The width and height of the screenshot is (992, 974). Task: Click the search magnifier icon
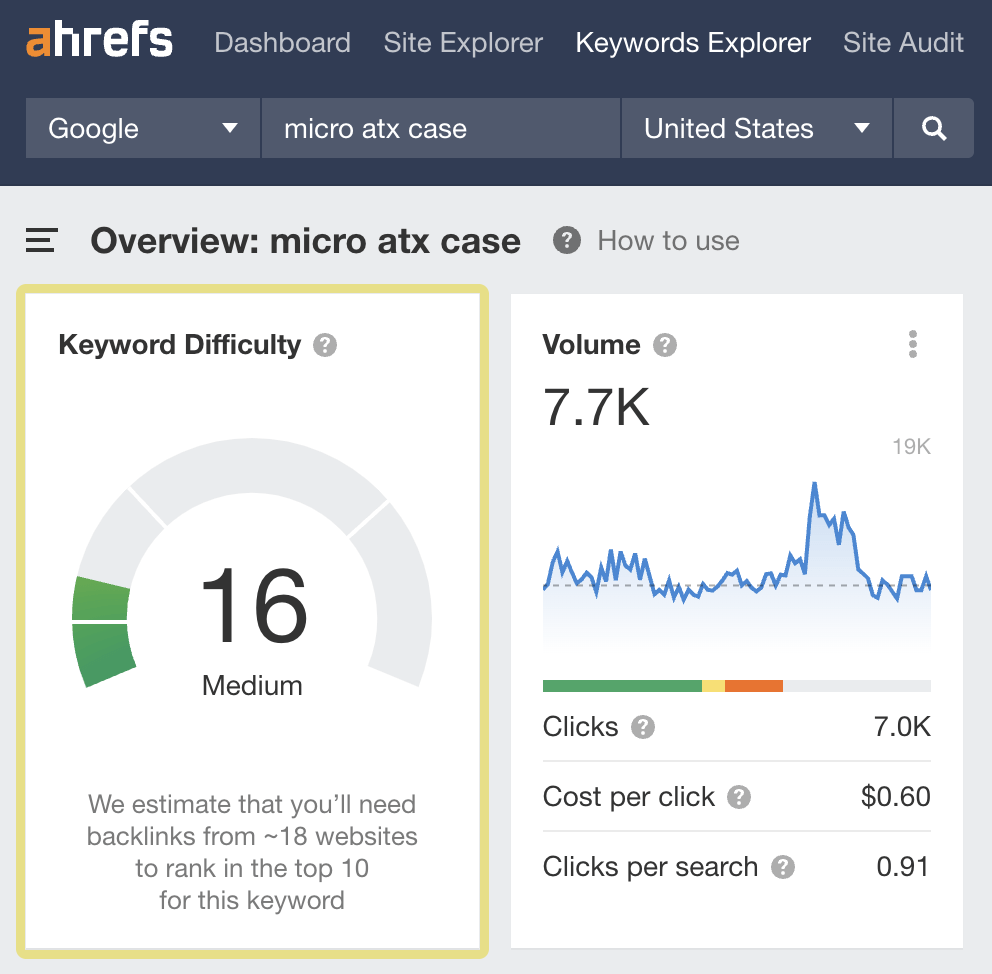(933, 128)
